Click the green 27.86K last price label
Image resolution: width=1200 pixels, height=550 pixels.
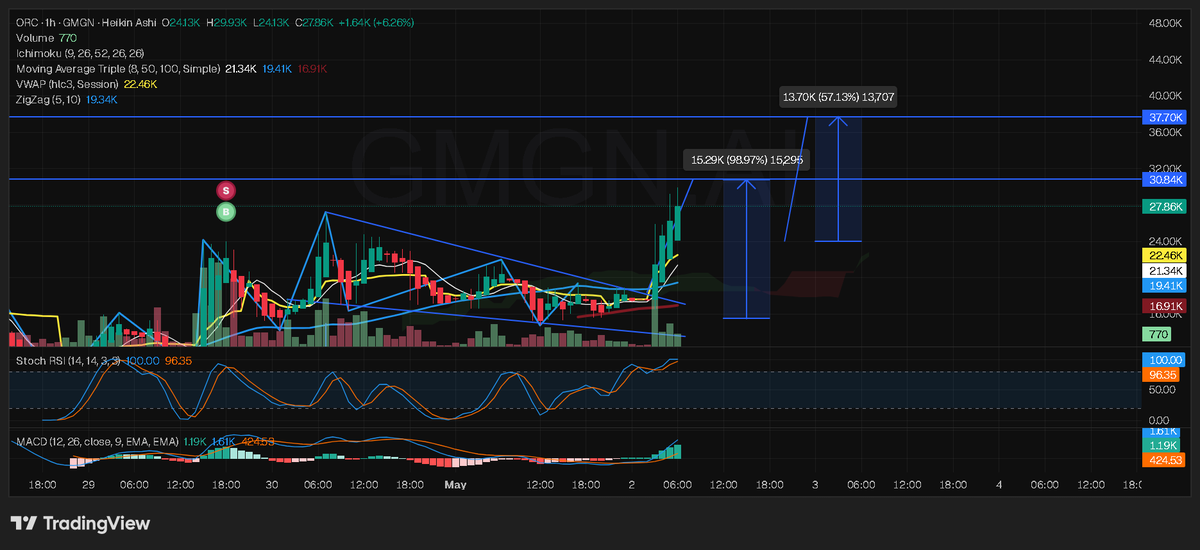click(1163, 206)
